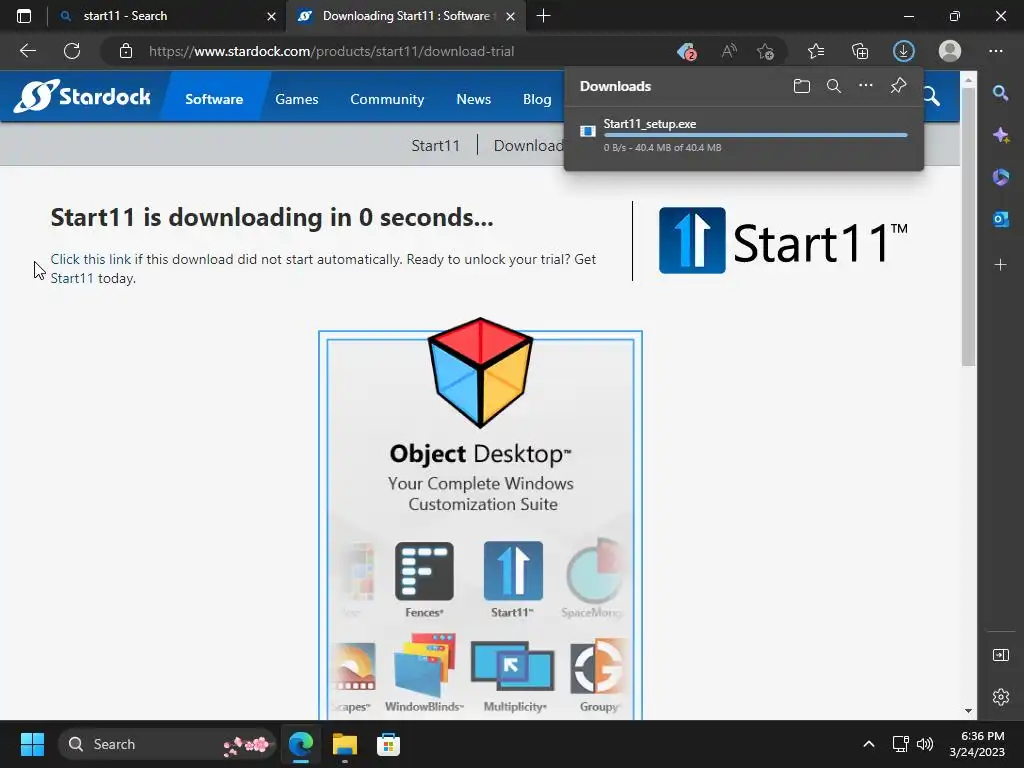Click the Object Desktop cube image
Image resolution: width=1024 pixels, height=768 pixels.
pyautogui.click(x=481, y=372)
